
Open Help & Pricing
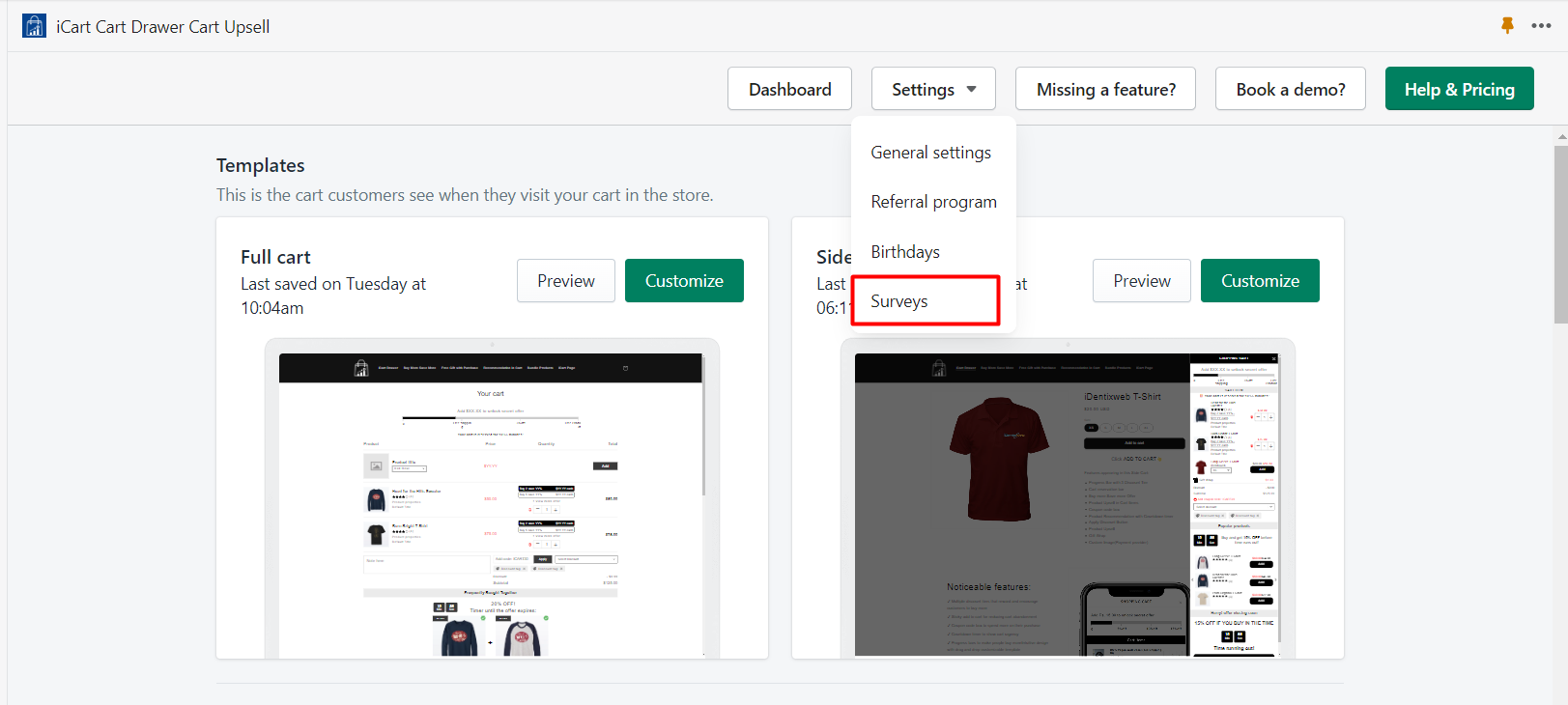click(1459, 89)
